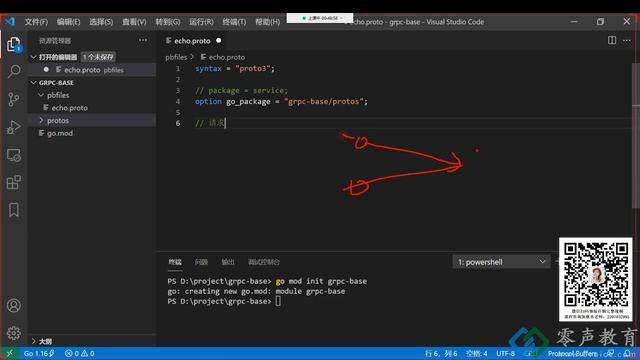Click echo.proto breadcrumb segment
This screenshot has height=360, width=640.
(223, 57)
